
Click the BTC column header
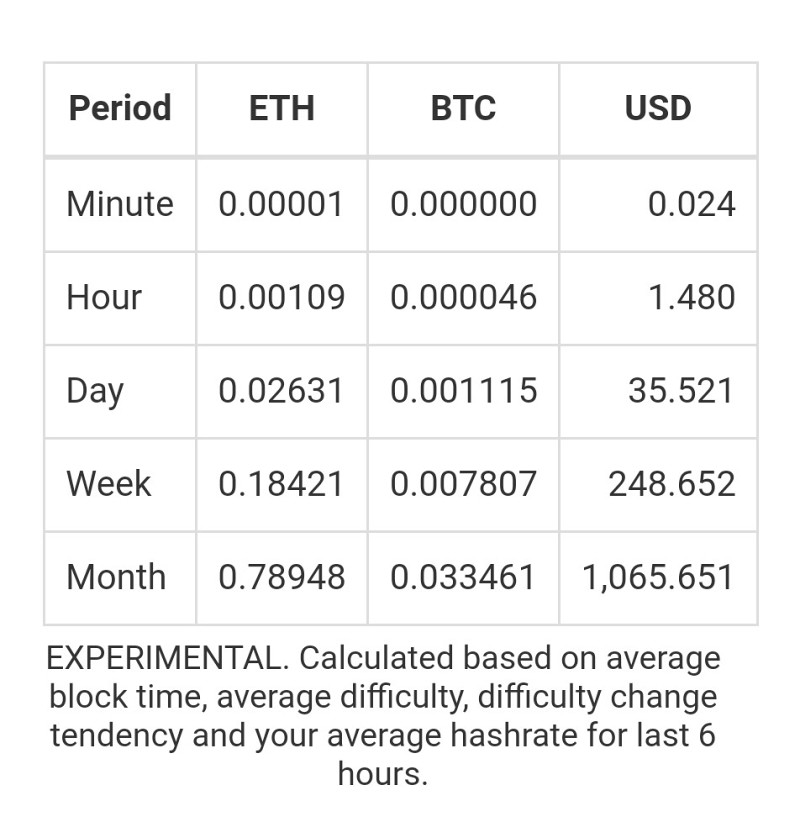coord(463,108)
